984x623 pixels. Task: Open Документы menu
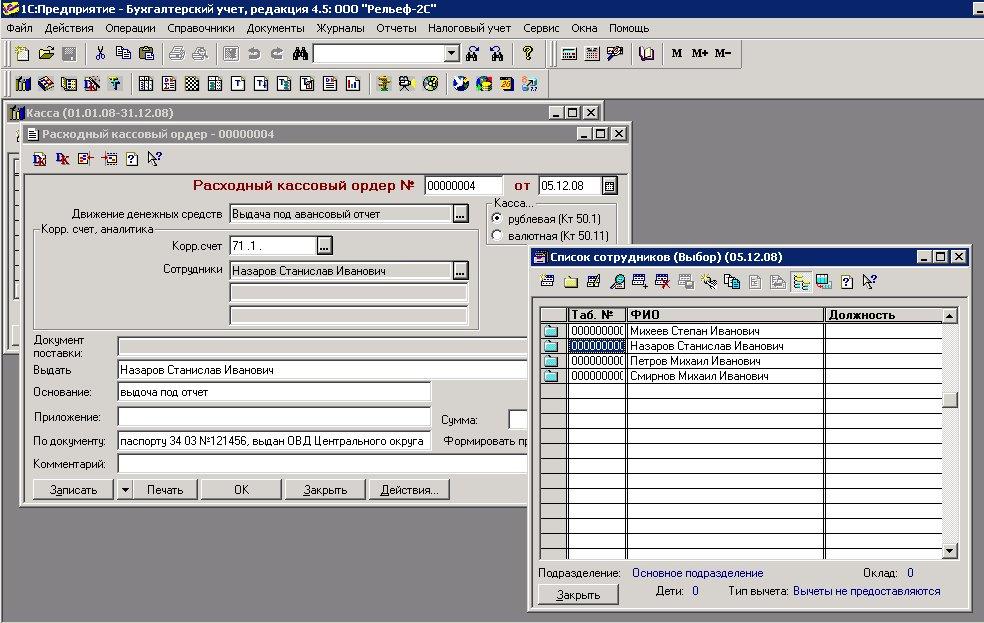[x=275, y=28]
